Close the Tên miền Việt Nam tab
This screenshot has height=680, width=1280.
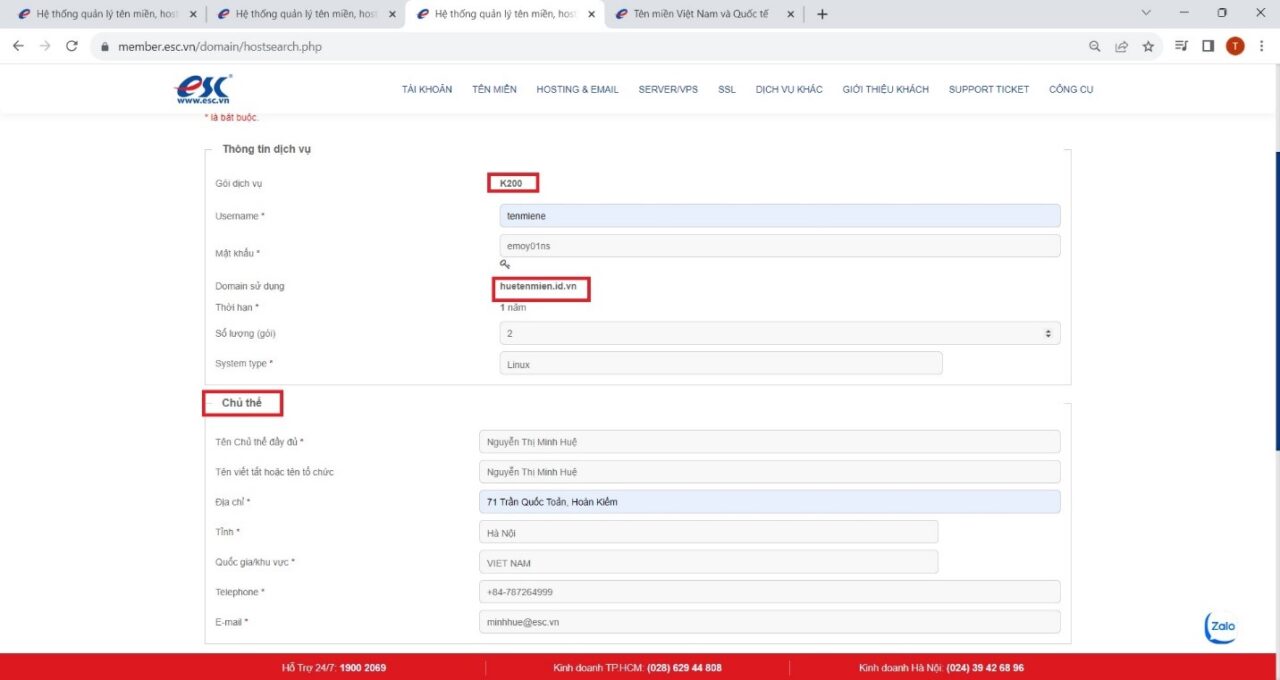[791, 15]
